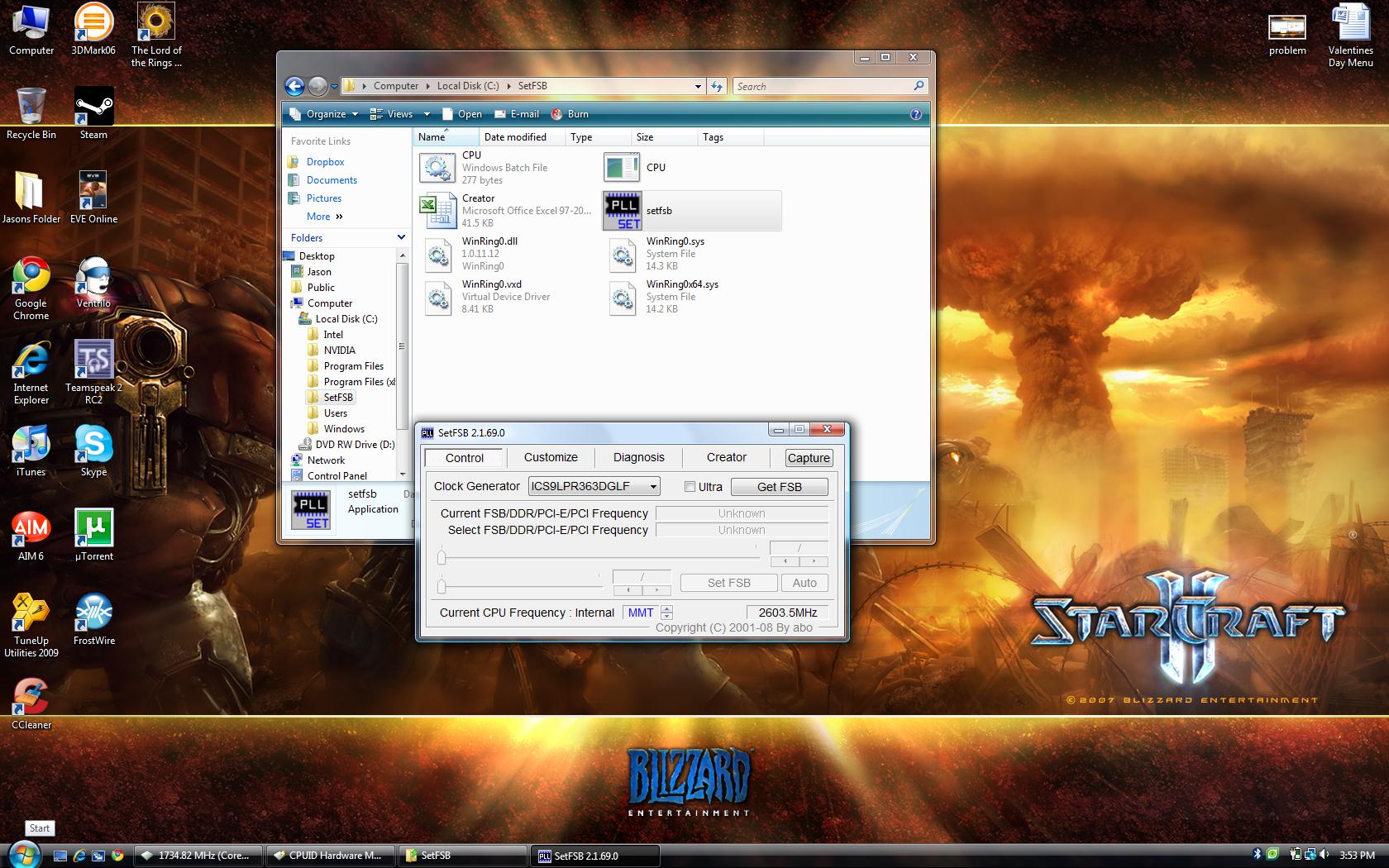Click the taskbar clock showing 3:53 PM

coord(1357,856)
